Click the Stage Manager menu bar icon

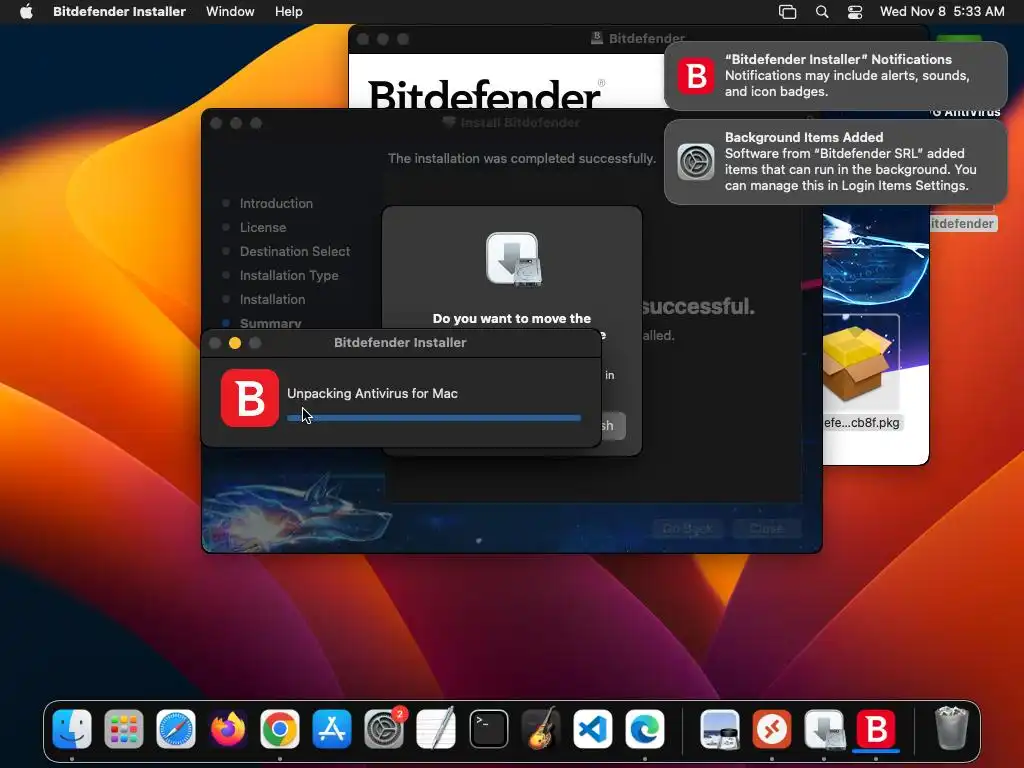(788, 12)
